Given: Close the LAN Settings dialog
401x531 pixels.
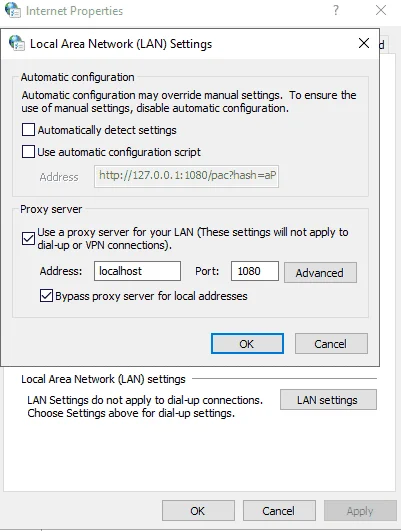Looking at the screenshot, I should pos(364,43).
